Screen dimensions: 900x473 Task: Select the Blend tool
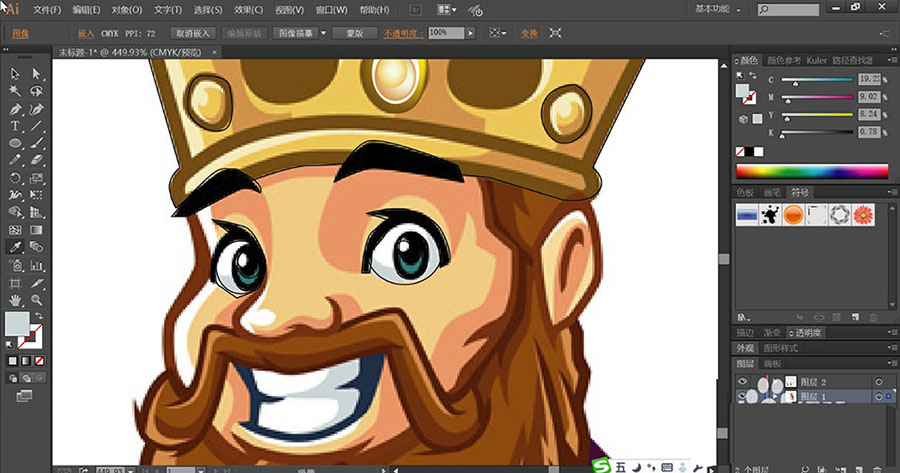pyautogui.click(x=36, y=247)
